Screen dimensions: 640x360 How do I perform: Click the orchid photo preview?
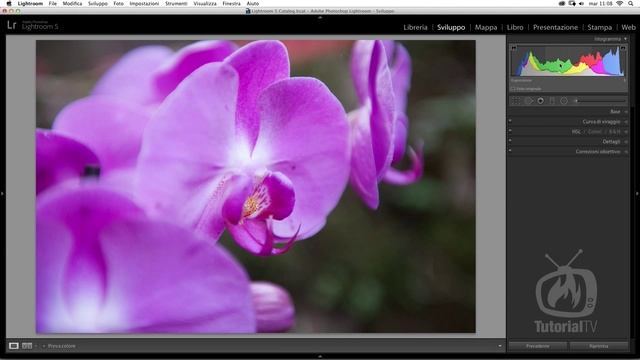pyautogui.click(x=256, y=187)
